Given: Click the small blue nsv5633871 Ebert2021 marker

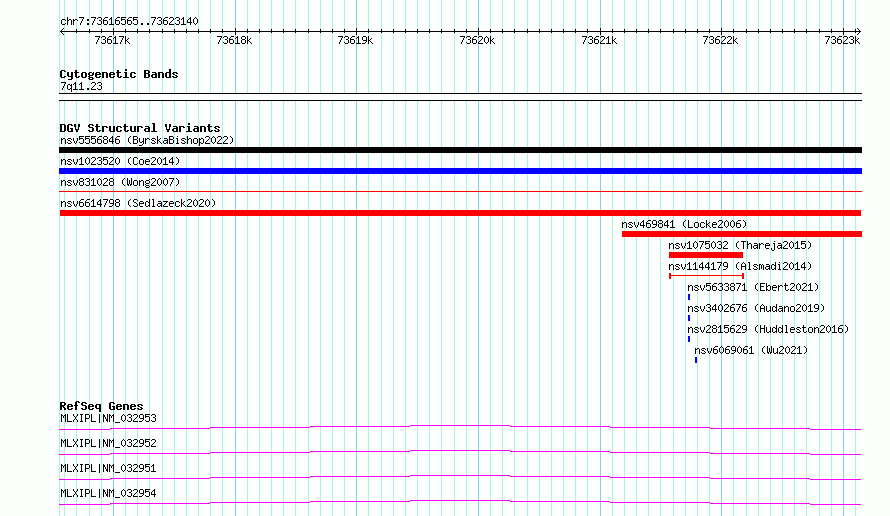Looking at the screenshot, I should [x=689, y=297].
